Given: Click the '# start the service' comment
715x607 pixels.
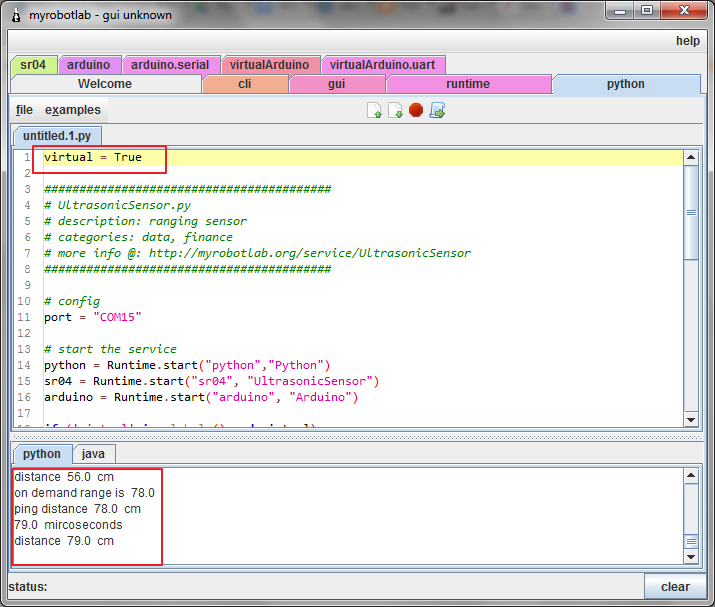Looking at the screenshot, I should (x=110, y=349).
